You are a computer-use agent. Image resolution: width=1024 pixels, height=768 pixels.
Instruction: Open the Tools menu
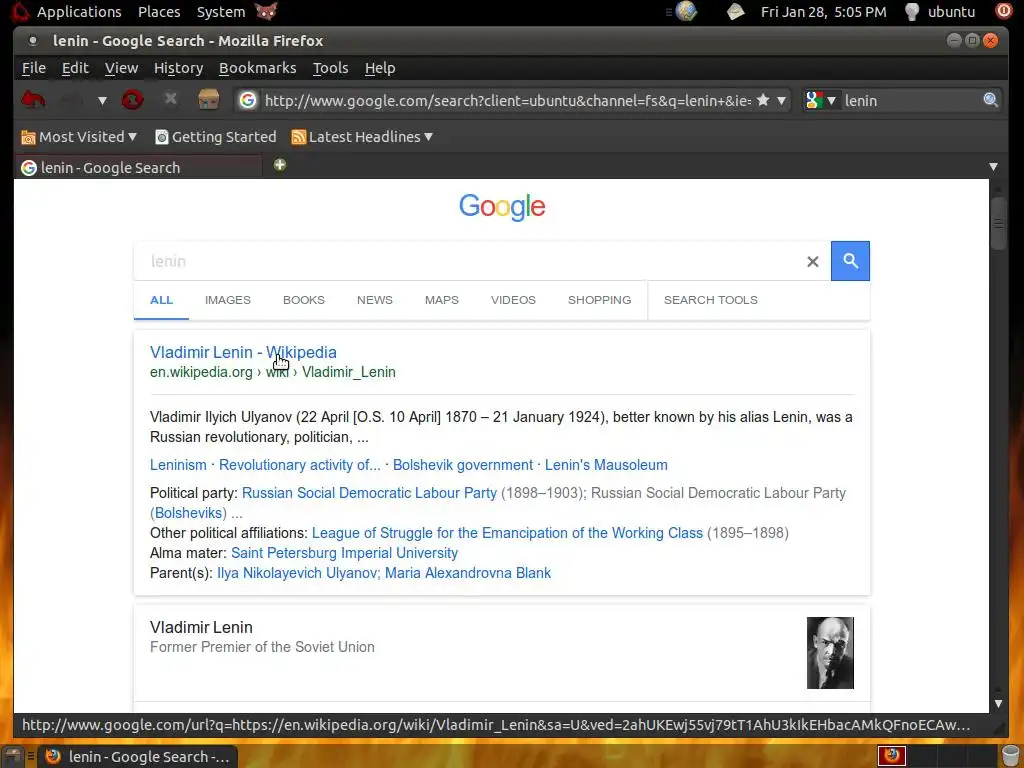(330, 68)
